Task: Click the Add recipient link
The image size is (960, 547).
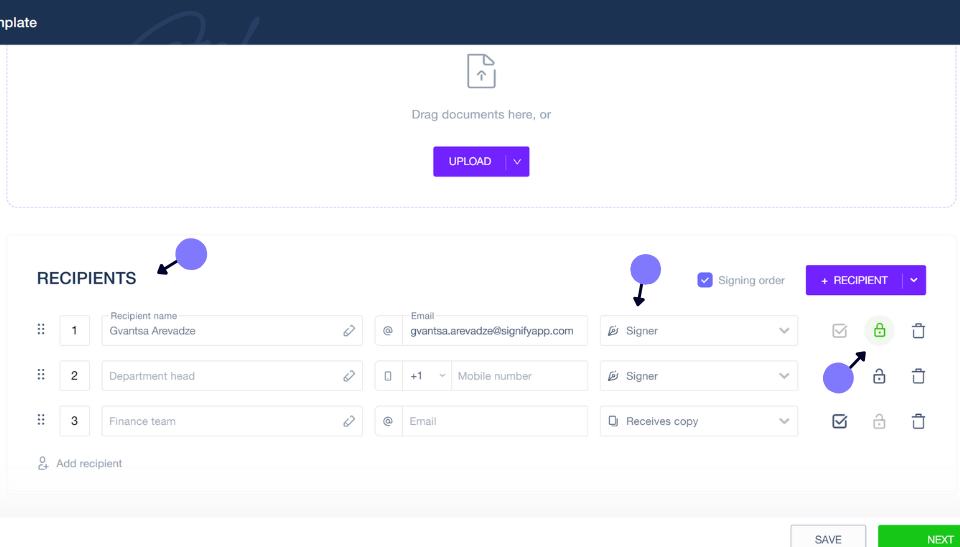Action: point(80,464)
